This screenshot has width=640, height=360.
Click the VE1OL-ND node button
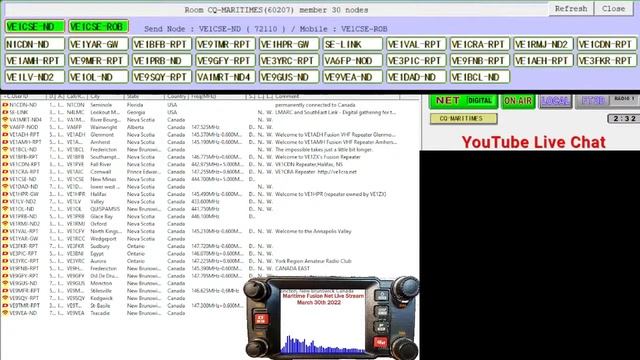(99, 77)
